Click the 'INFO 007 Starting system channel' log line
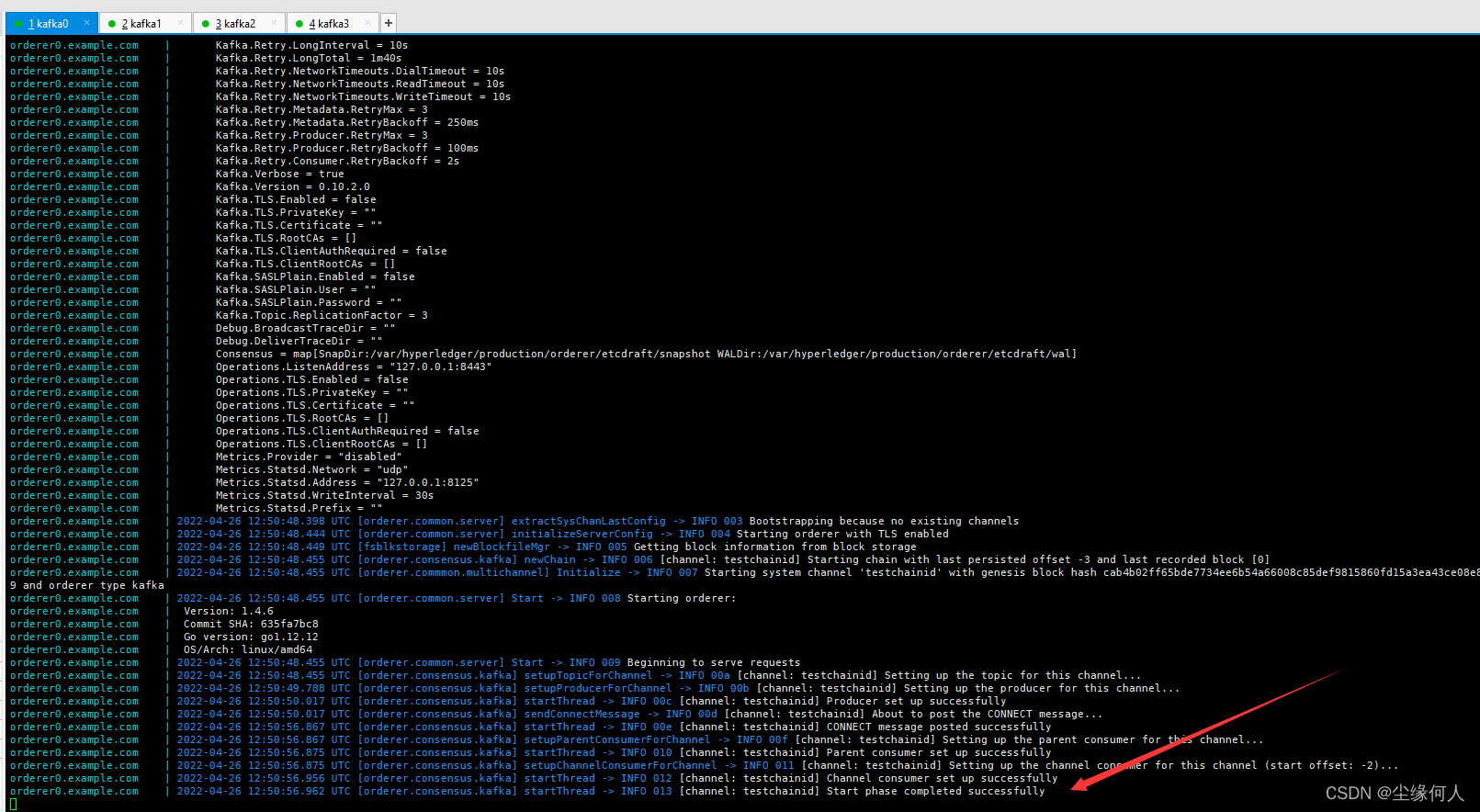Screen dimensions: 1480x812 [828, 572]
